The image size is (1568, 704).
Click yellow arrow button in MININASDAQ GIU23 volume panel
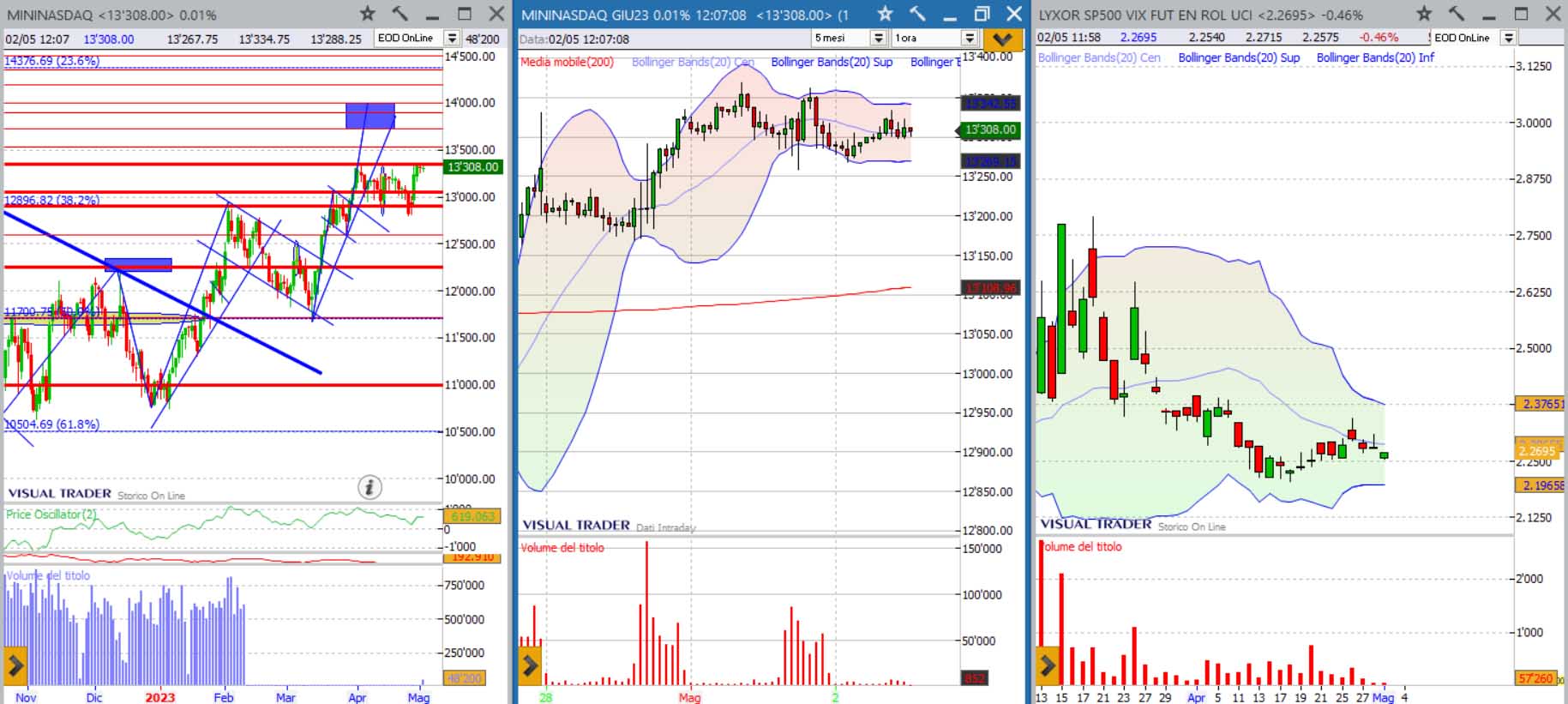coord(530,665)
